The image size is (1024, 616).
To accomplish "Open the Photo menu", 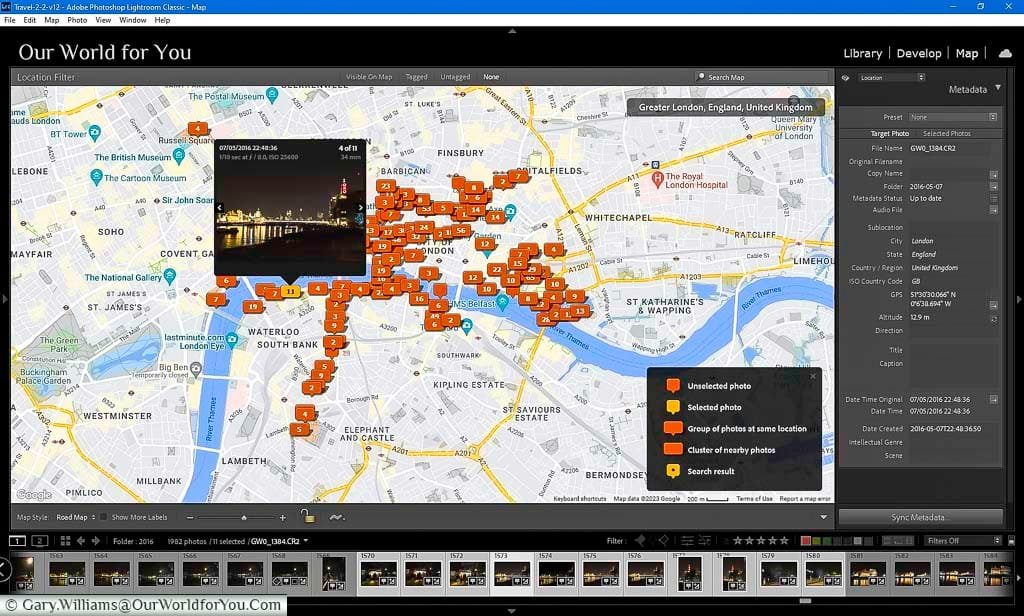I will (77, 20).
